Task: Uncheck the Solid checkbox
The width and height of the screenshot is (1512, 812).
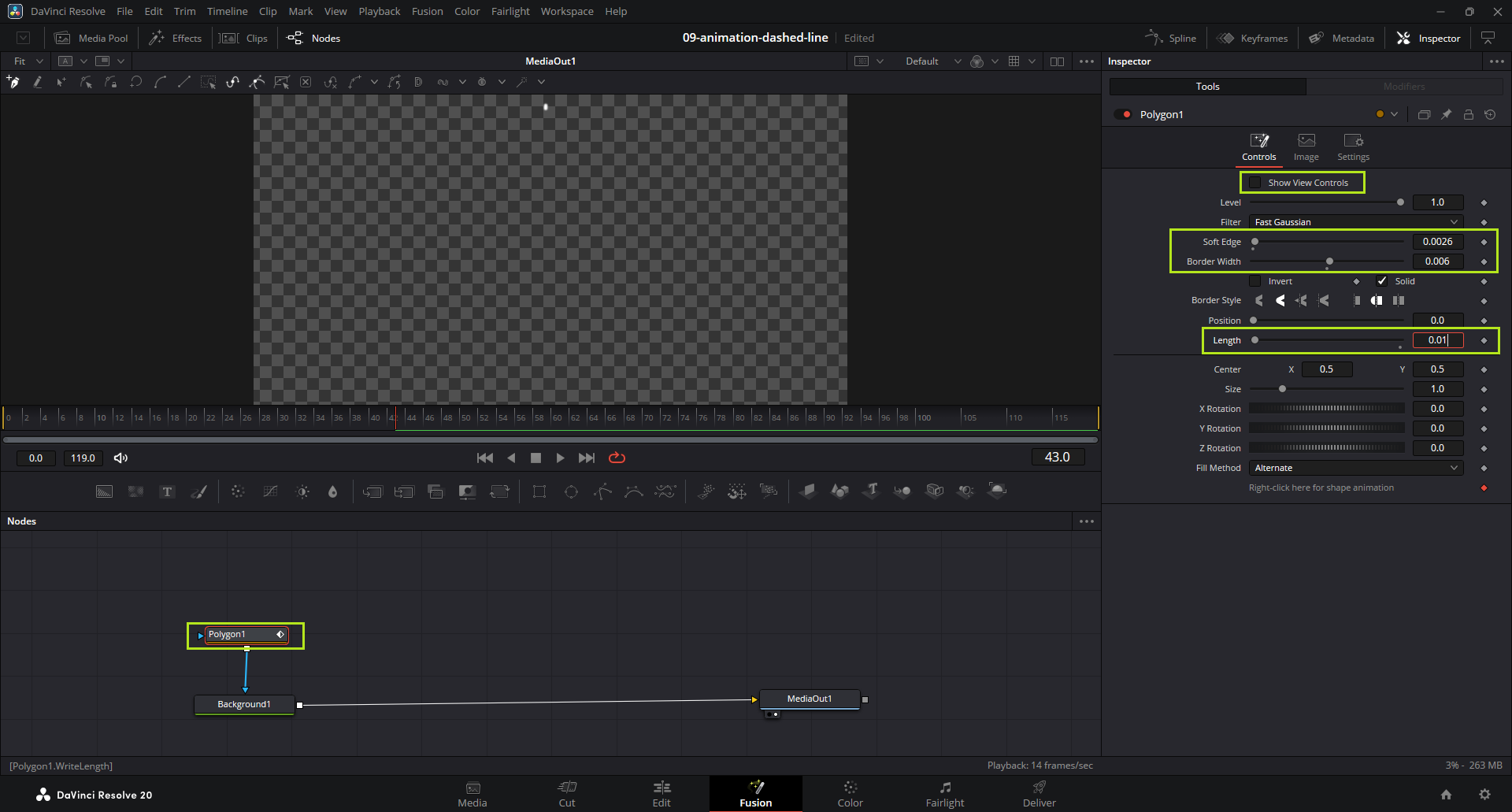Action: (x=1382, y=281)
